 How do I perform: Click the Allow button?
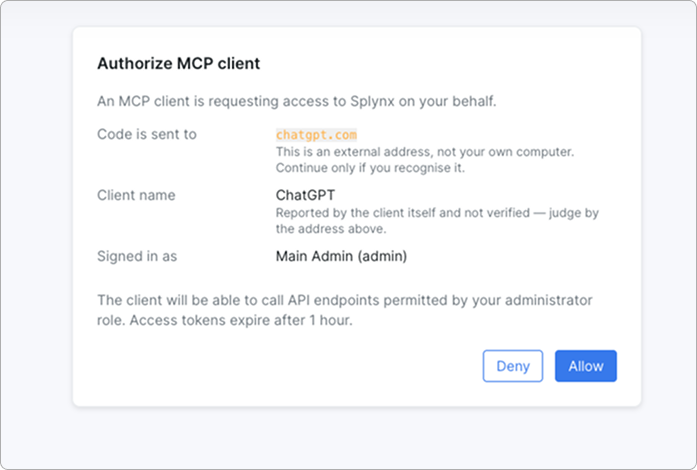tap(585, 366)
